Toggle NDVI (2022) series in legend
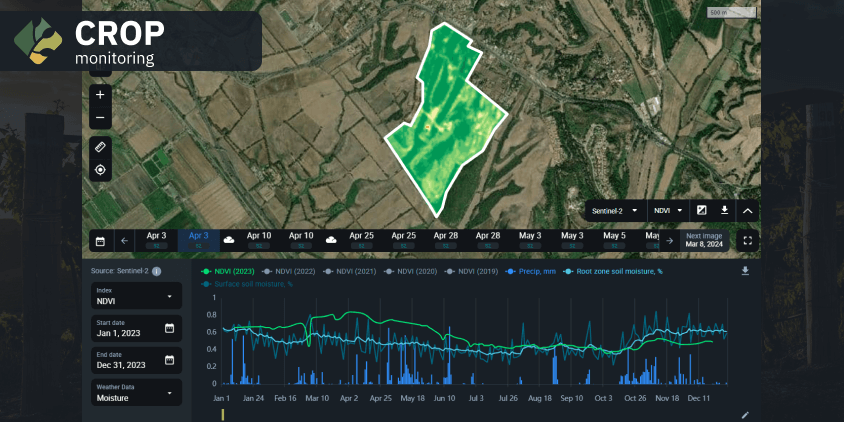 click(290, 271)
